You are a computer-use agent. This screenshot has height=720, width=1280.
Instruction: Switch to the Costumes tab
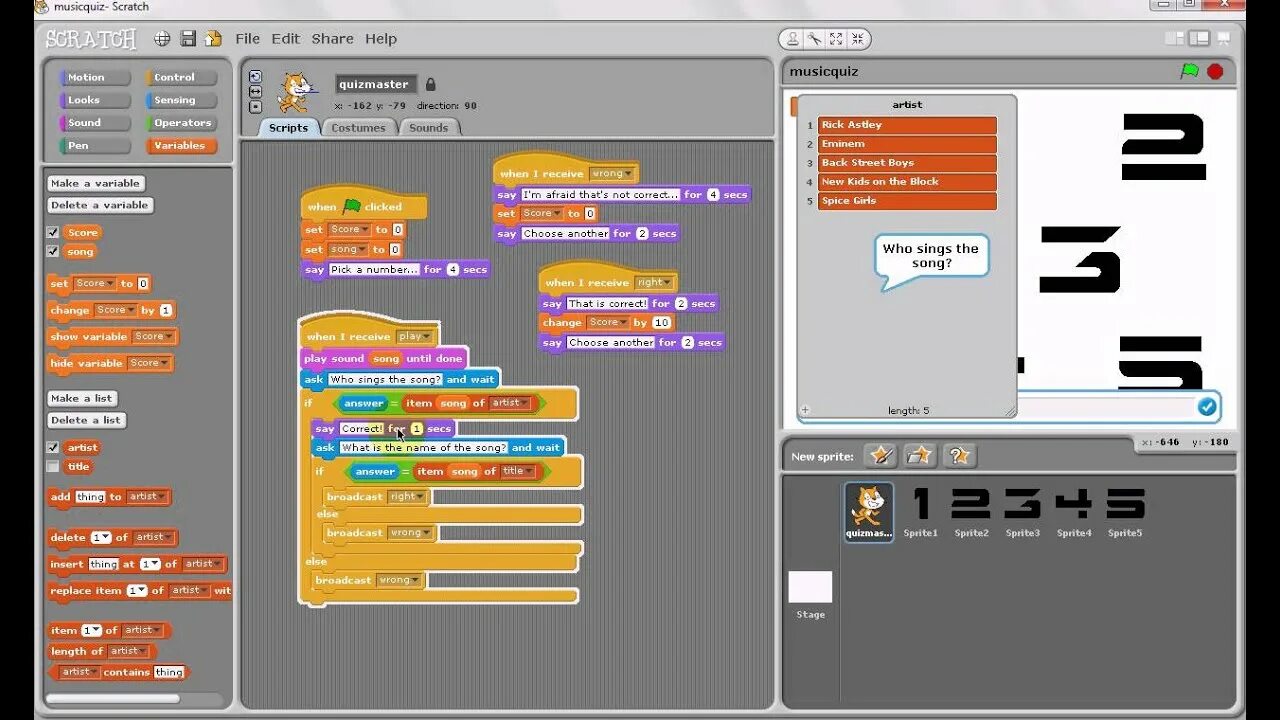pos(358,128)
